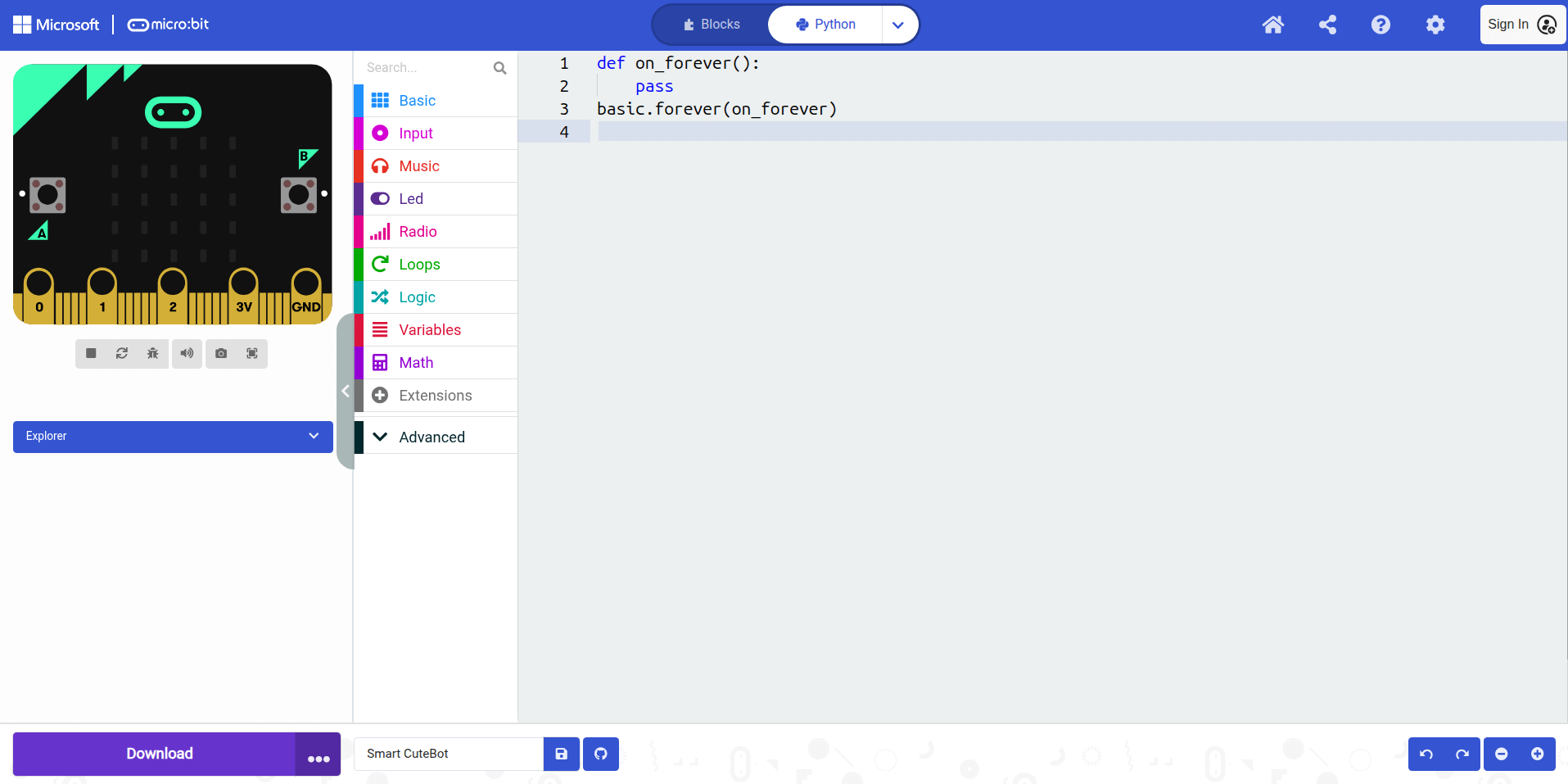Restart the simulator with the refresh icon
The image size is (1568, 784).
(x=121, y=353)
